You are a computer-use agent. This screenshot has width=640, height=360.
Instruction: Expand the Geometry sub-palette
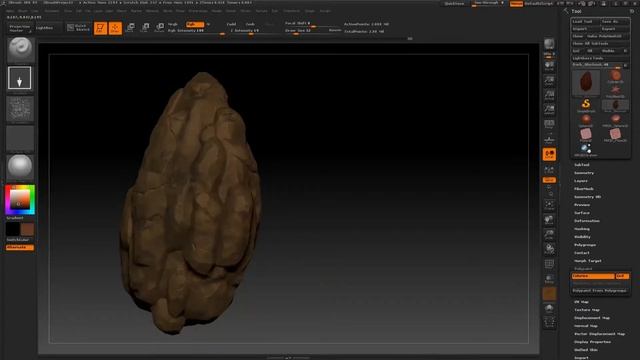pos(584,173)
